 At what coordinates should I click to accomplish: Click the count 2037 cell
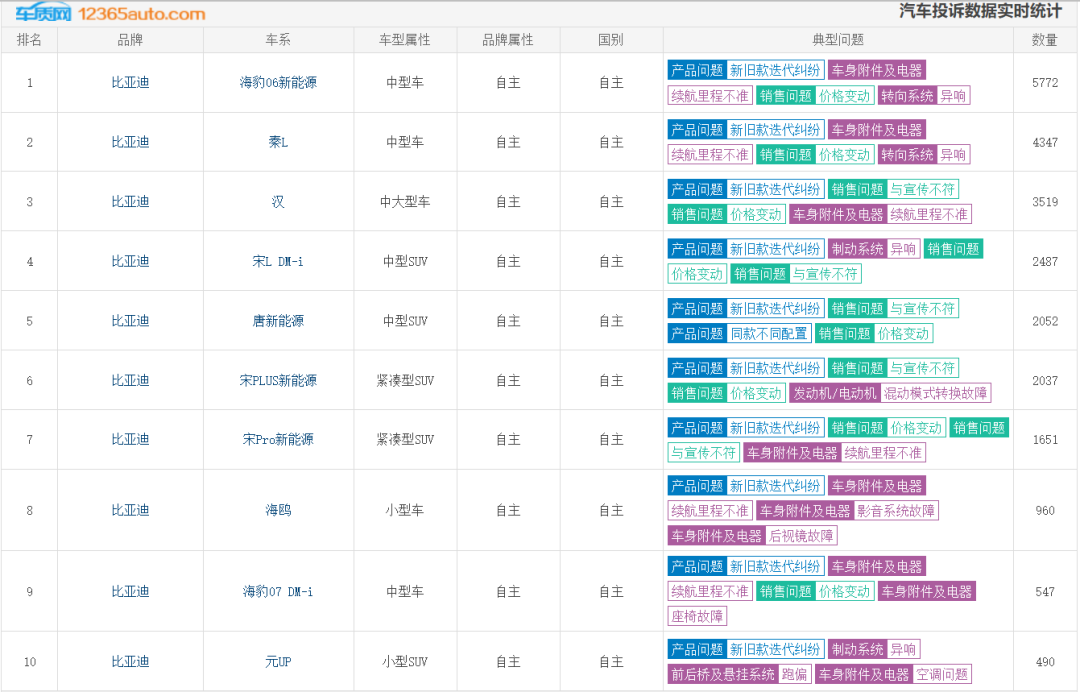pos(1045,380)
